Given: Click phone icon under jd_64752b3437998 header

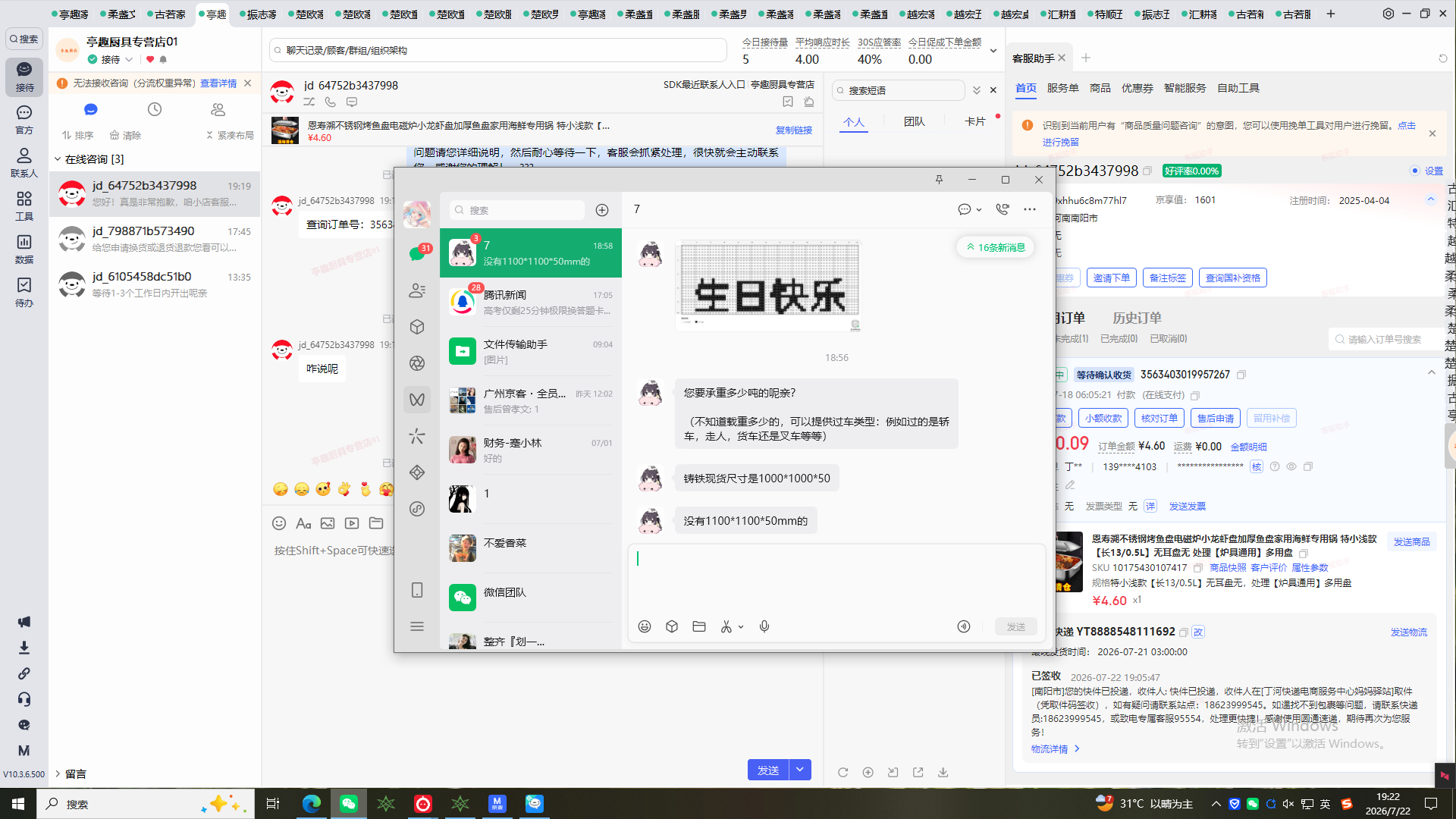Looking at the screenshot, I should coord(331,102).
